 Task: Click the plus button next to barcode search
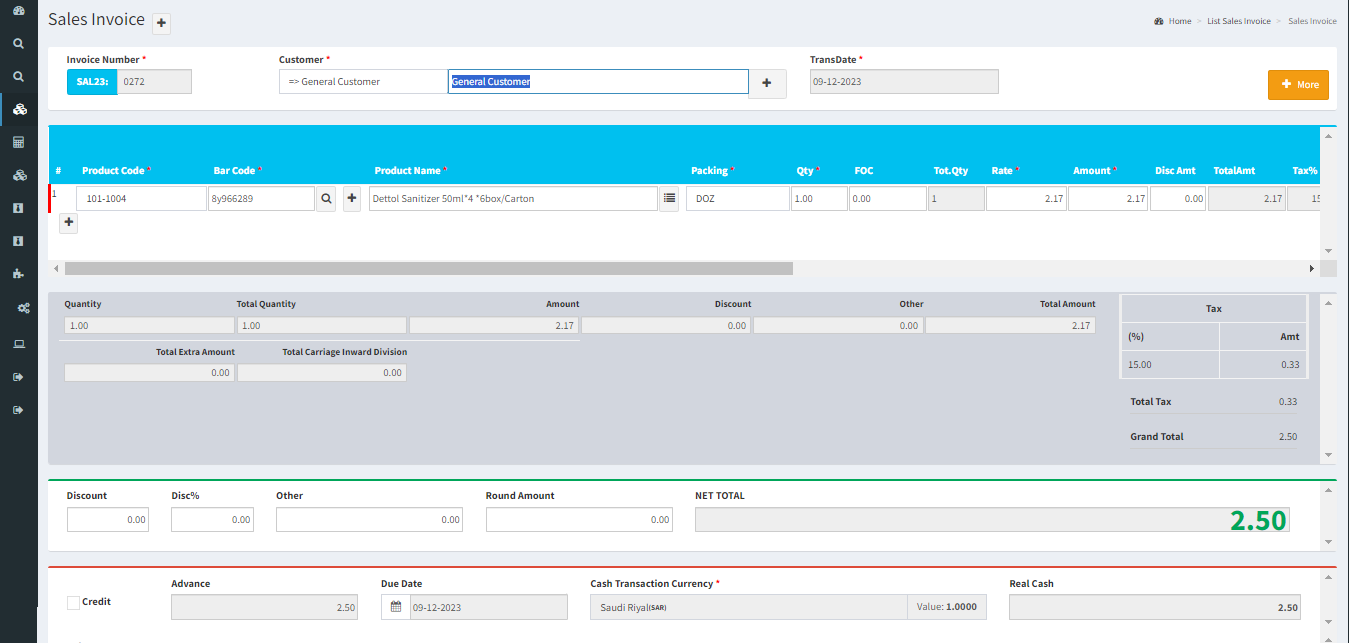(x=352, y=199)
